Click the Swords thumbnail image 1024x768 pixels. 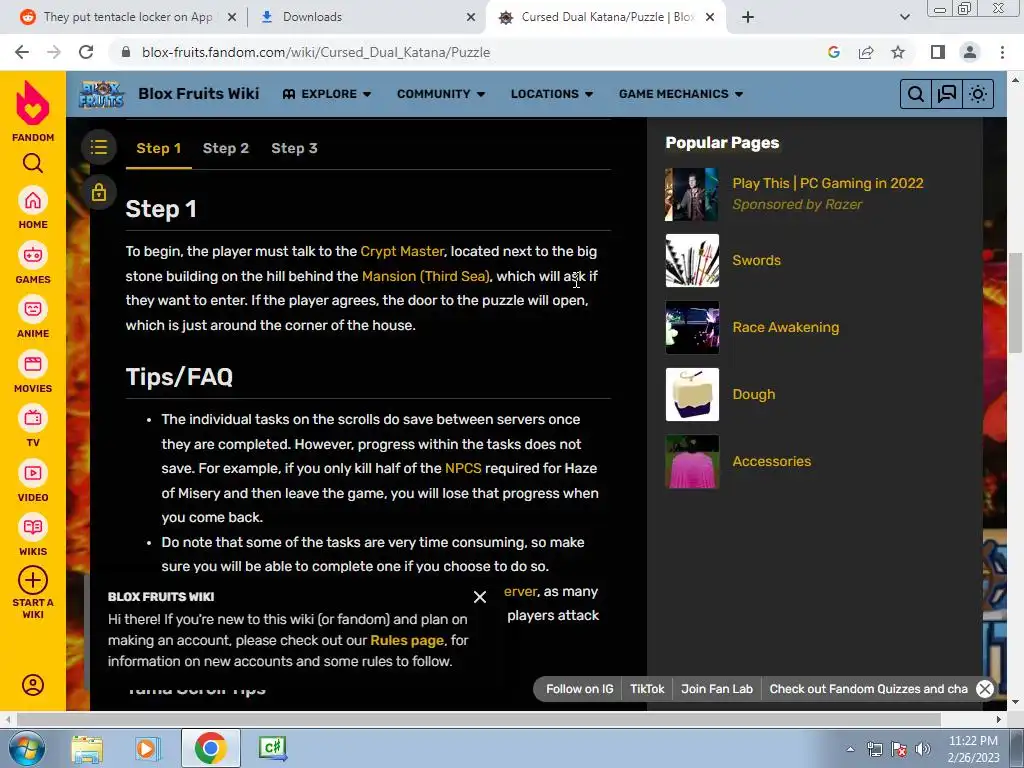tap(692, 261)
